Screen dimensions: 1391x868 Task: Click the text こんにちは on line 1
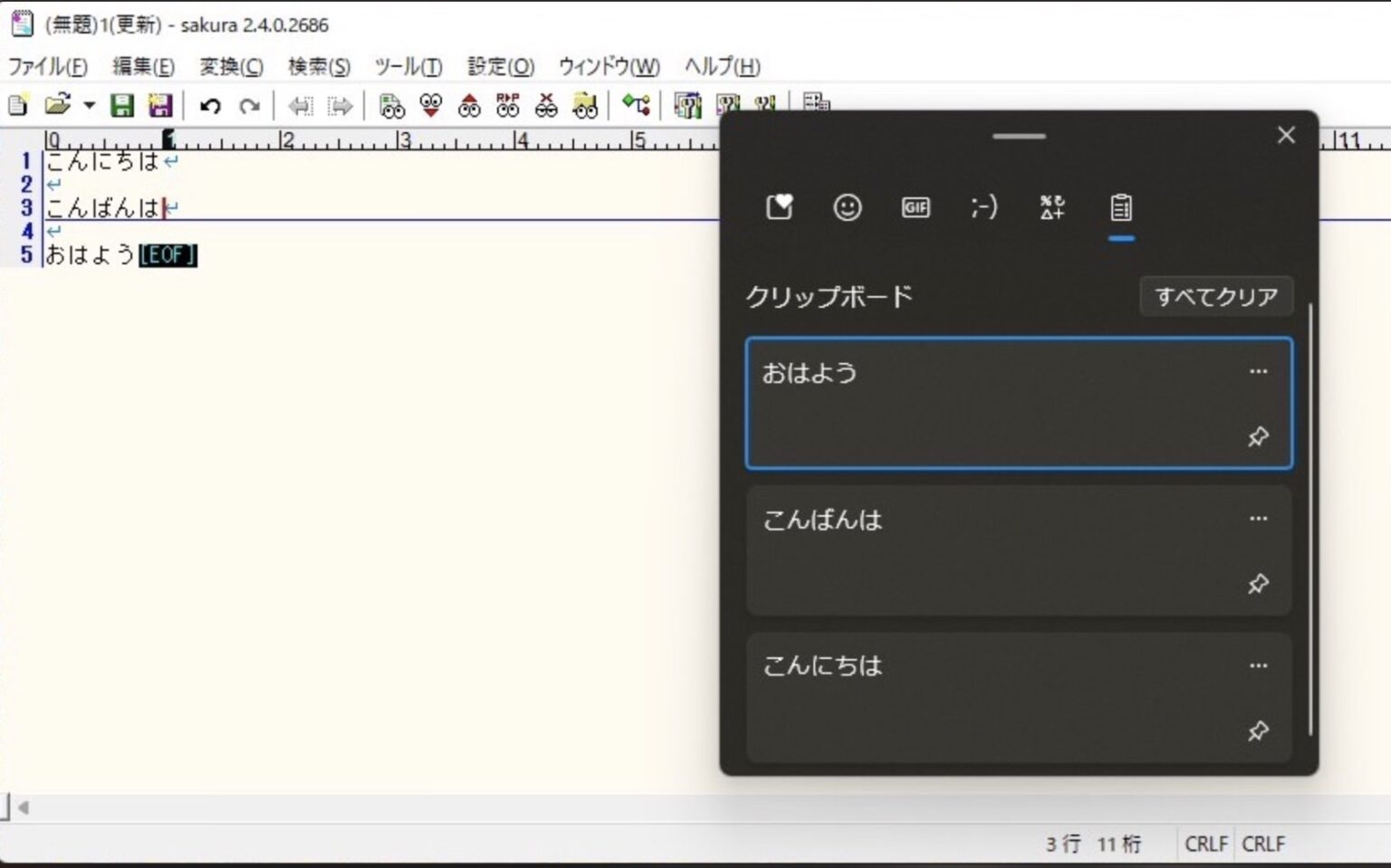tap(102, 161)
